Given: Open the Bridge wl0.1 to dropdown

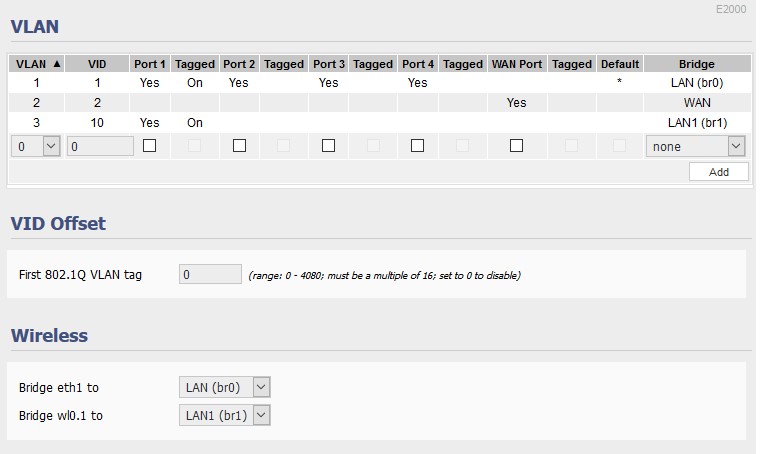Looking at the screenshot, I should (224, 415).
